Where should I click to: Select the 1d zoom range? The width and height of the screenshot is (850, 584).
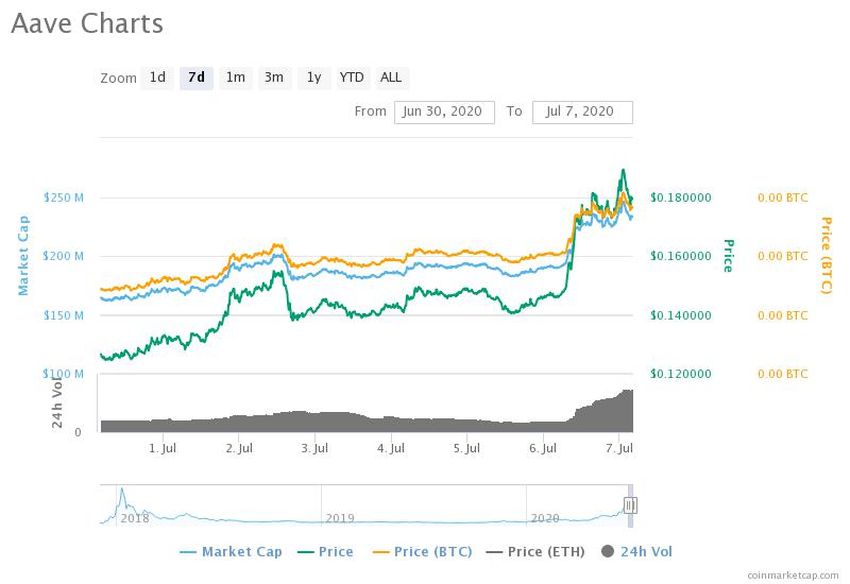[157, 77]
